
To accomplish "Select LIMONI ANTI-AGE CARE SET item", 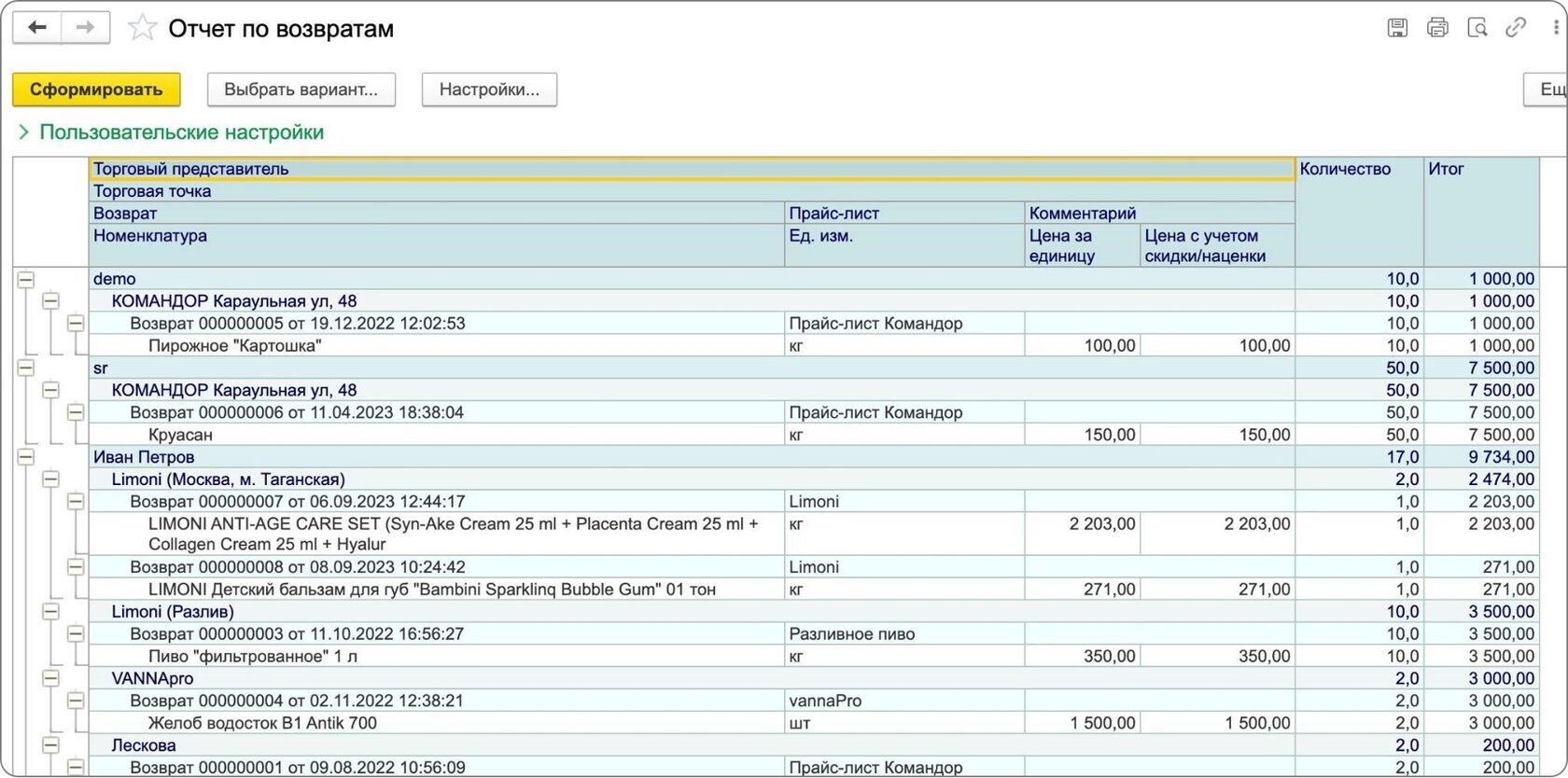I will [x=437, y=534].
